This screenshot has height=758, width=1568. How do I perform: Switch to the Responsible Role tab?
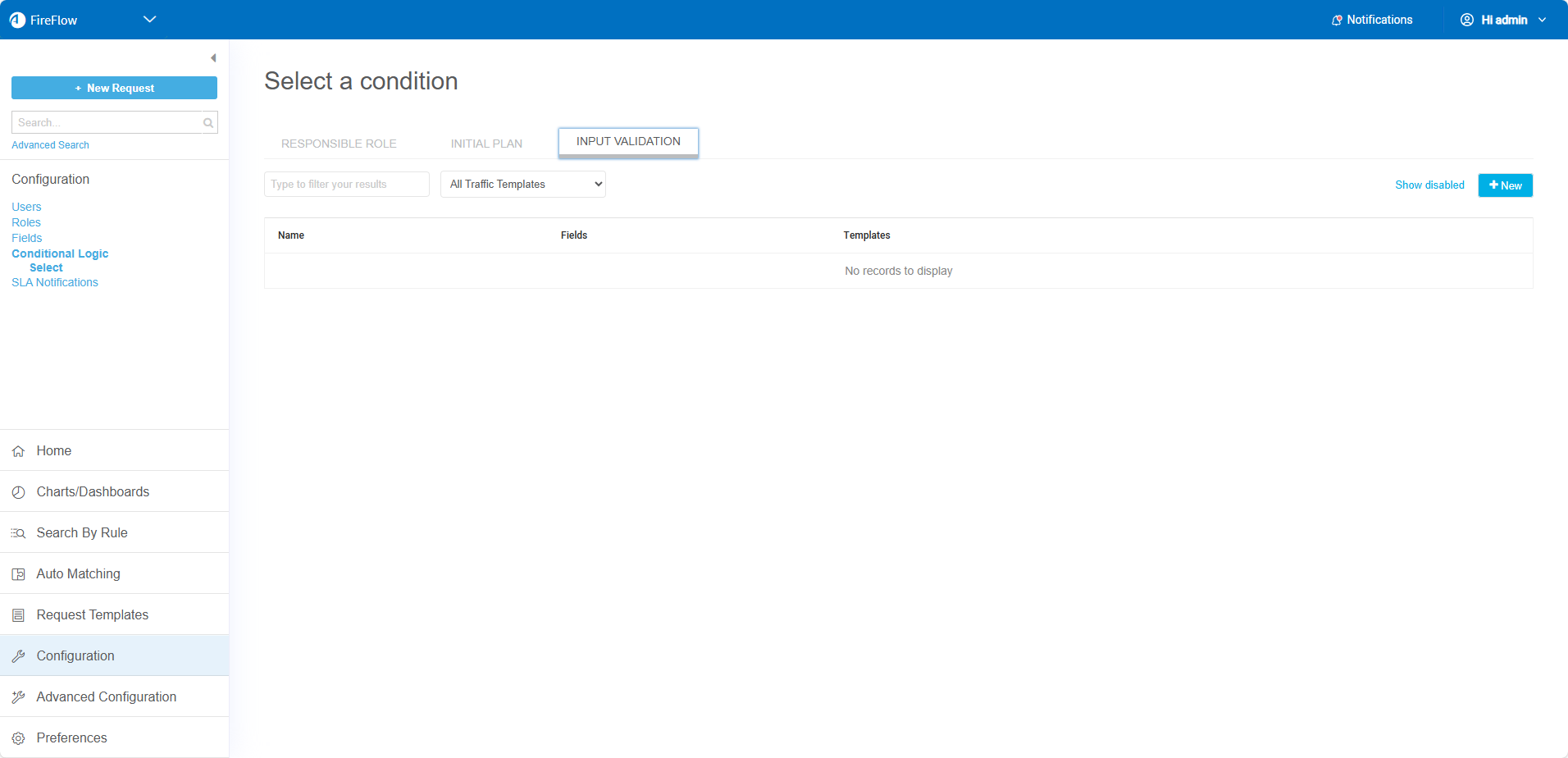point(339,144)
